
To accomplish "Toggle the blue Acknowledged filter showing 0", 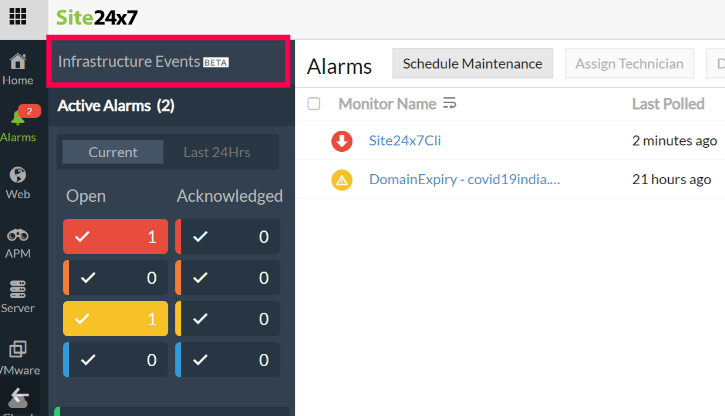I will click(x=227, y=360).
